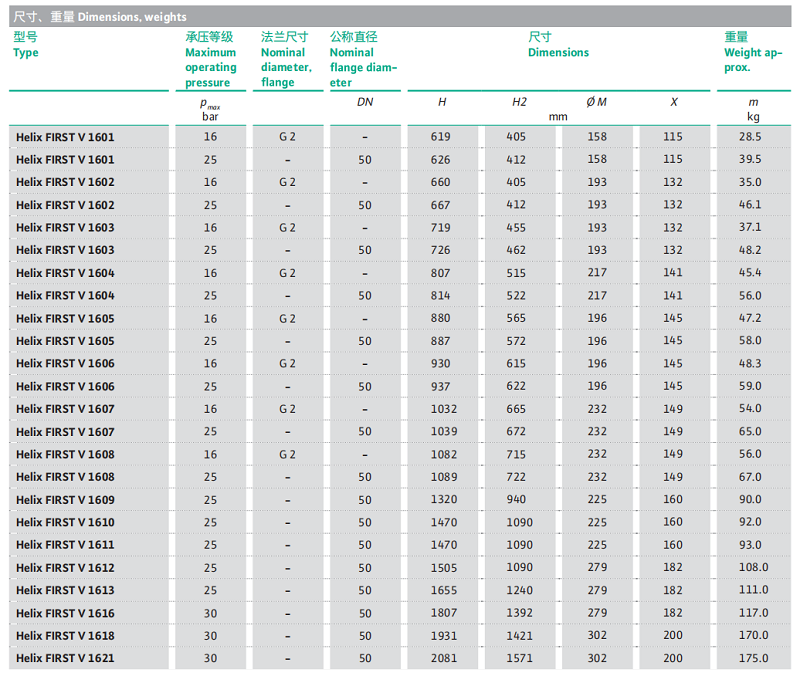The height and width of the screenshot is (676, 800).
Task: Select H value '626'
Action: (440, 160)
